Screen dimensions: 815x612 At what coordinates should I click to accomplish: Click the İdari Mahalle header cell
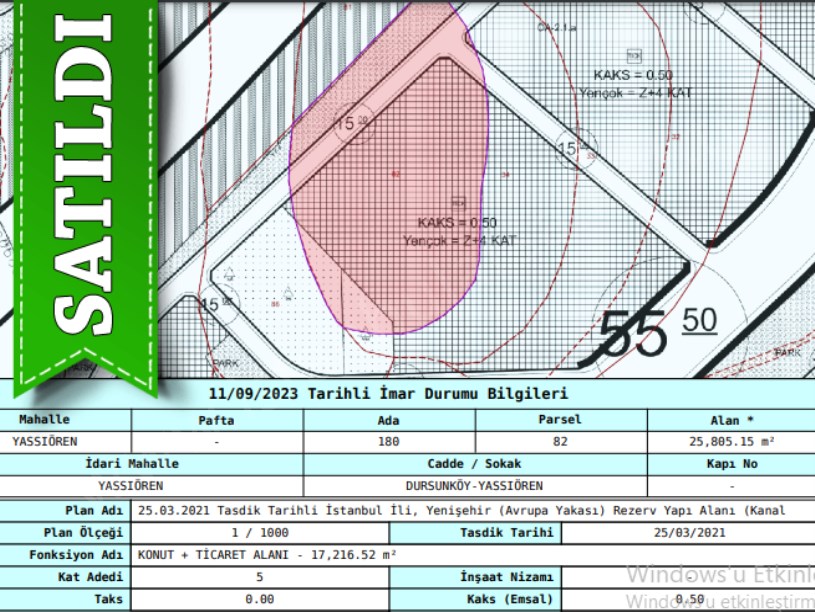131,464
